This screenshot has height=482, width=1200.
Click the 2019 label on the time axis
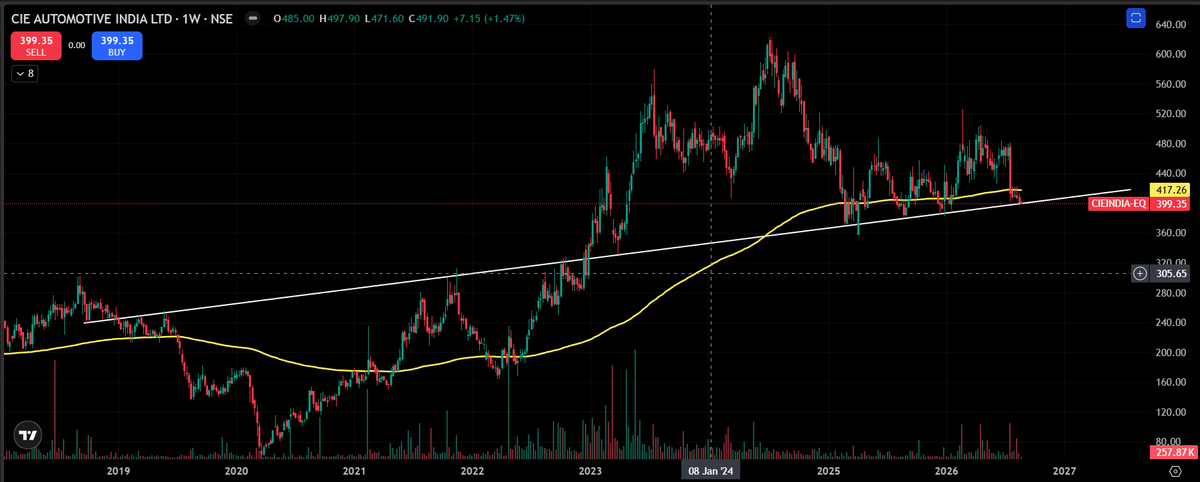click(x=118, y=470)
